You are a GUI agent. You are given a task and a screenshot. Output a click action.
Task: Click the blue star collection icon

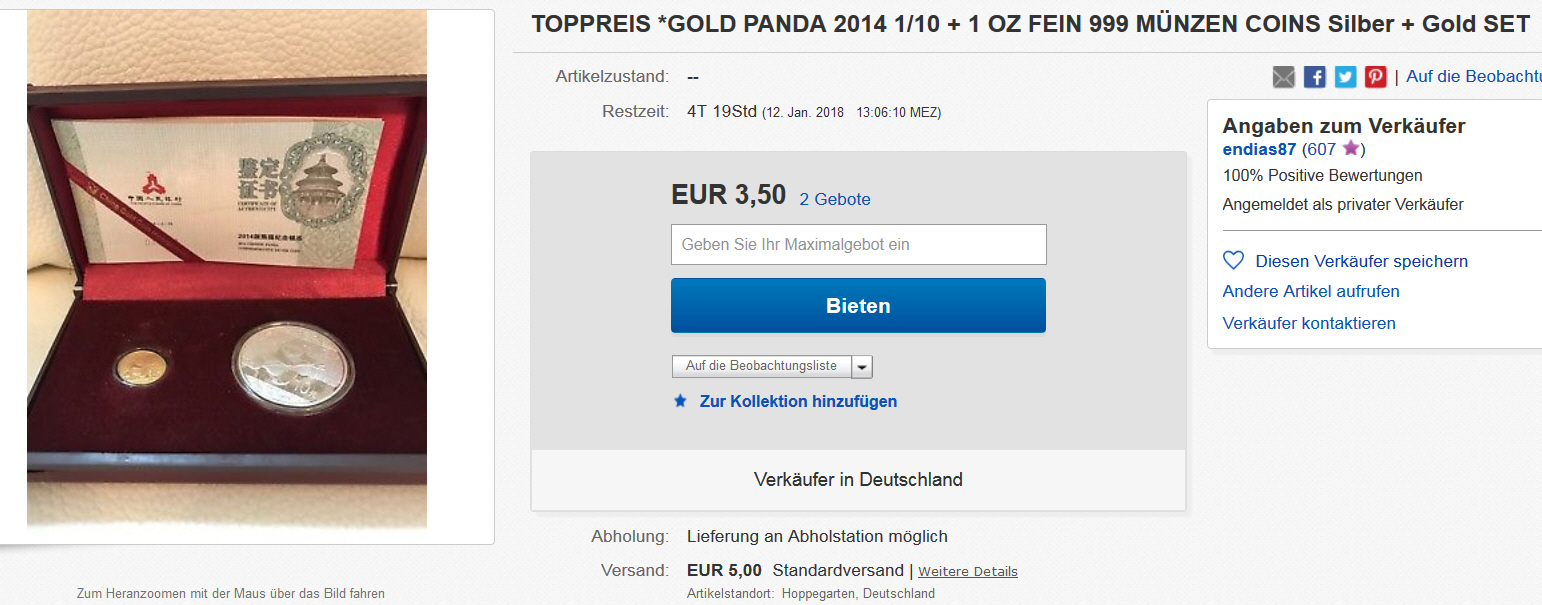(x=681, y=401)
